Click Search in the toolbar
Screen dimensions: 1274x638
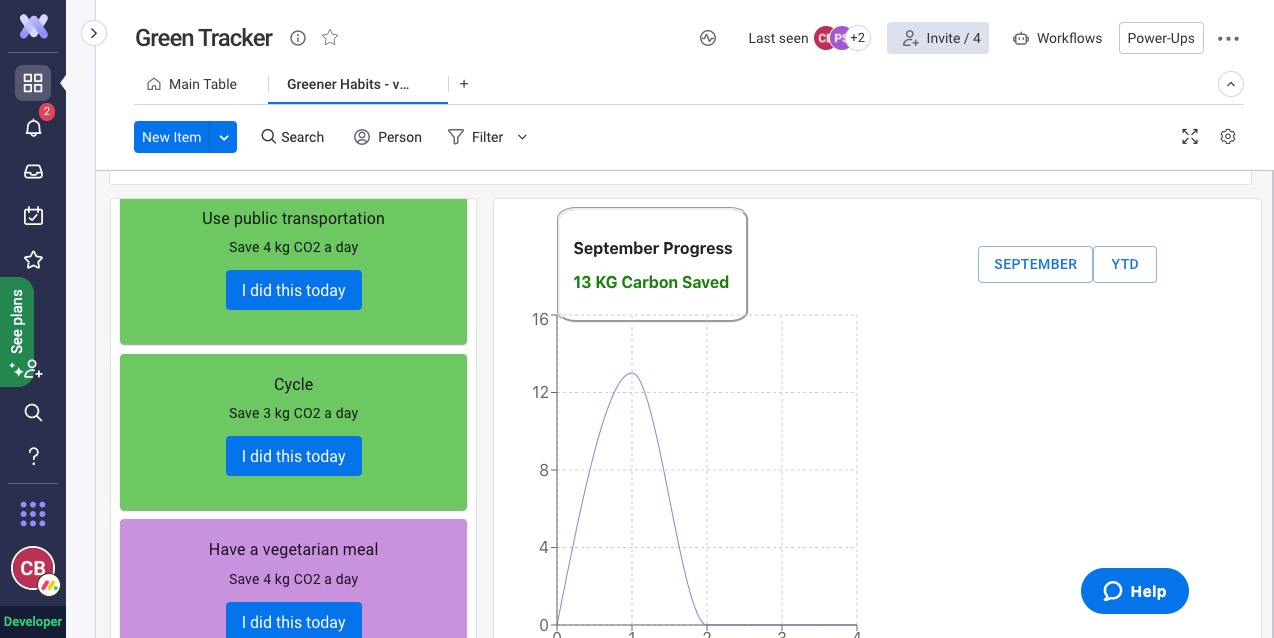pos(293,137)
